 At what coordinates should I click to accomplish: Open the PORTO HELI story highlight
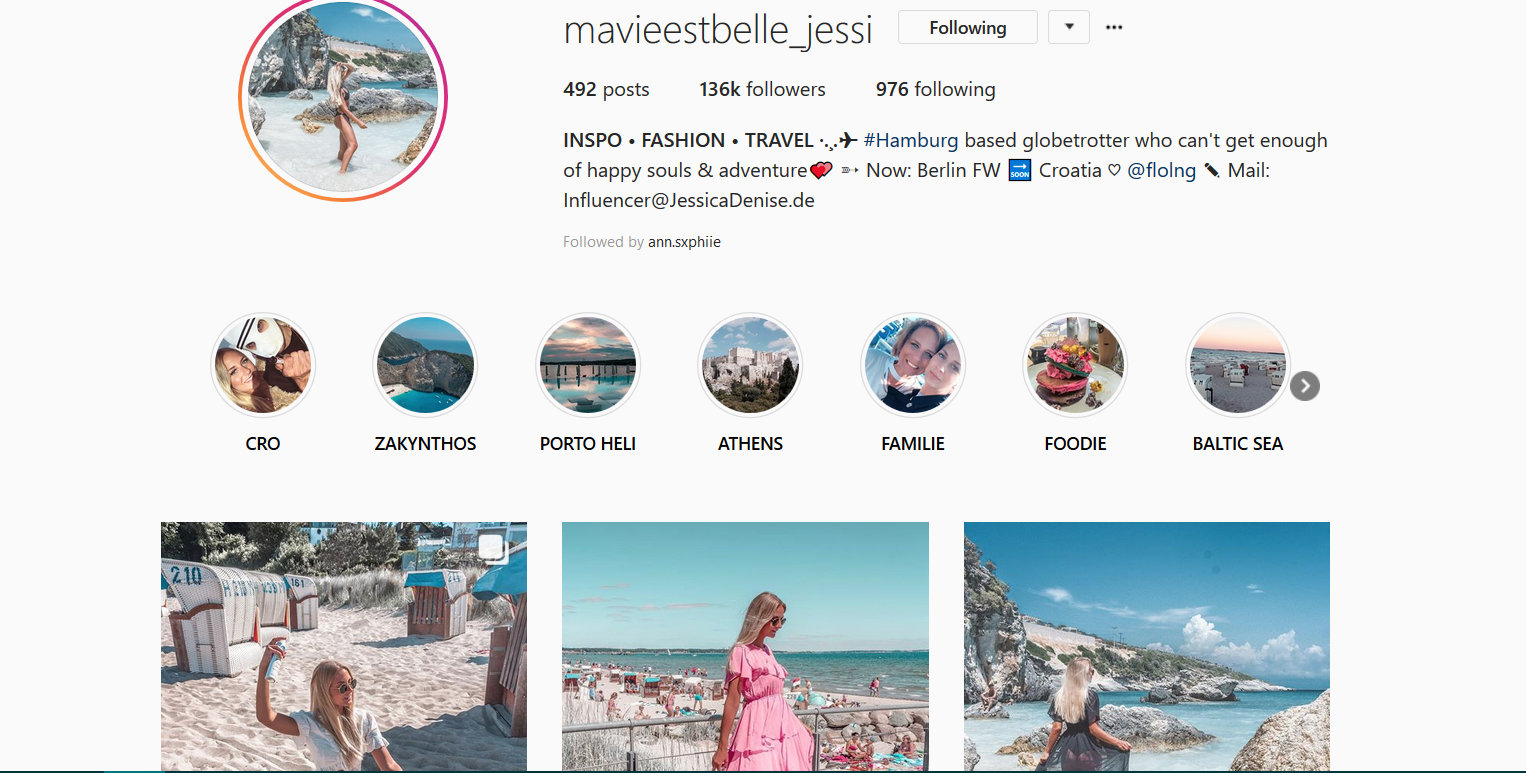[588, 365]
